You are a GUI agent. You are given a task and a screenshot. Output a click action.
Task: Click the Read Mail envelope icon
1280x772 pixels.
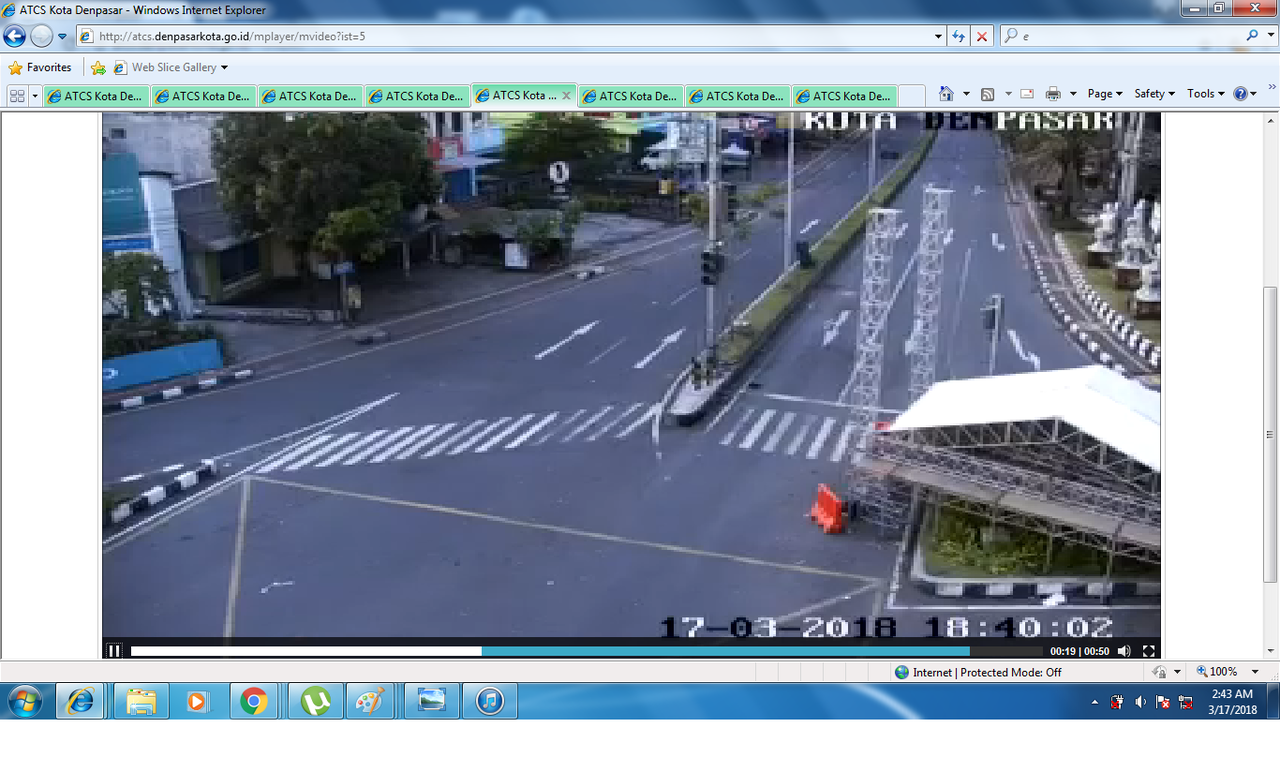(x=1027, y=94)
